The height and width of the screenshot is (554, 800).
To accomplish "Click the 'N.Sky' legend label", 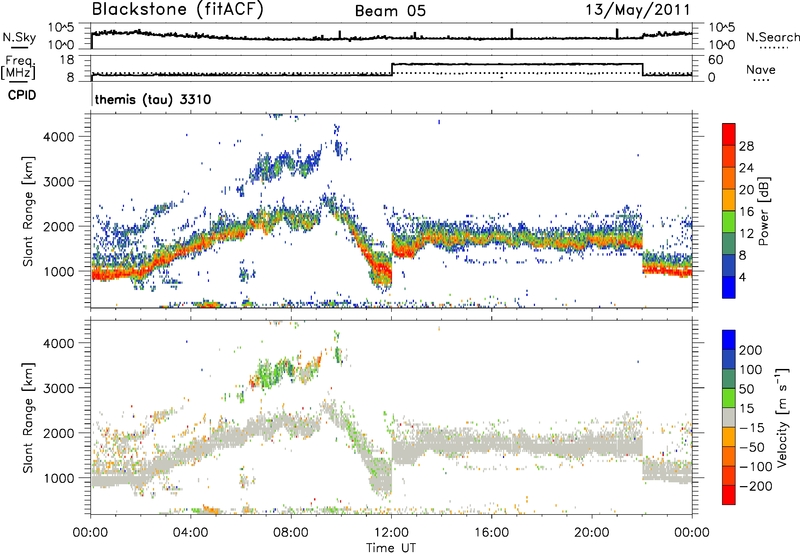I will [x=19, y=37].
